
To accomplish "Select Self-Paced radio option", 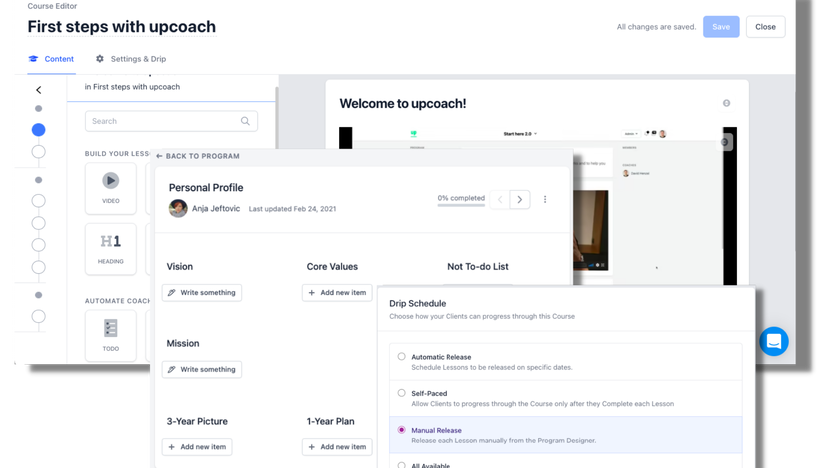I will (402, 393).
